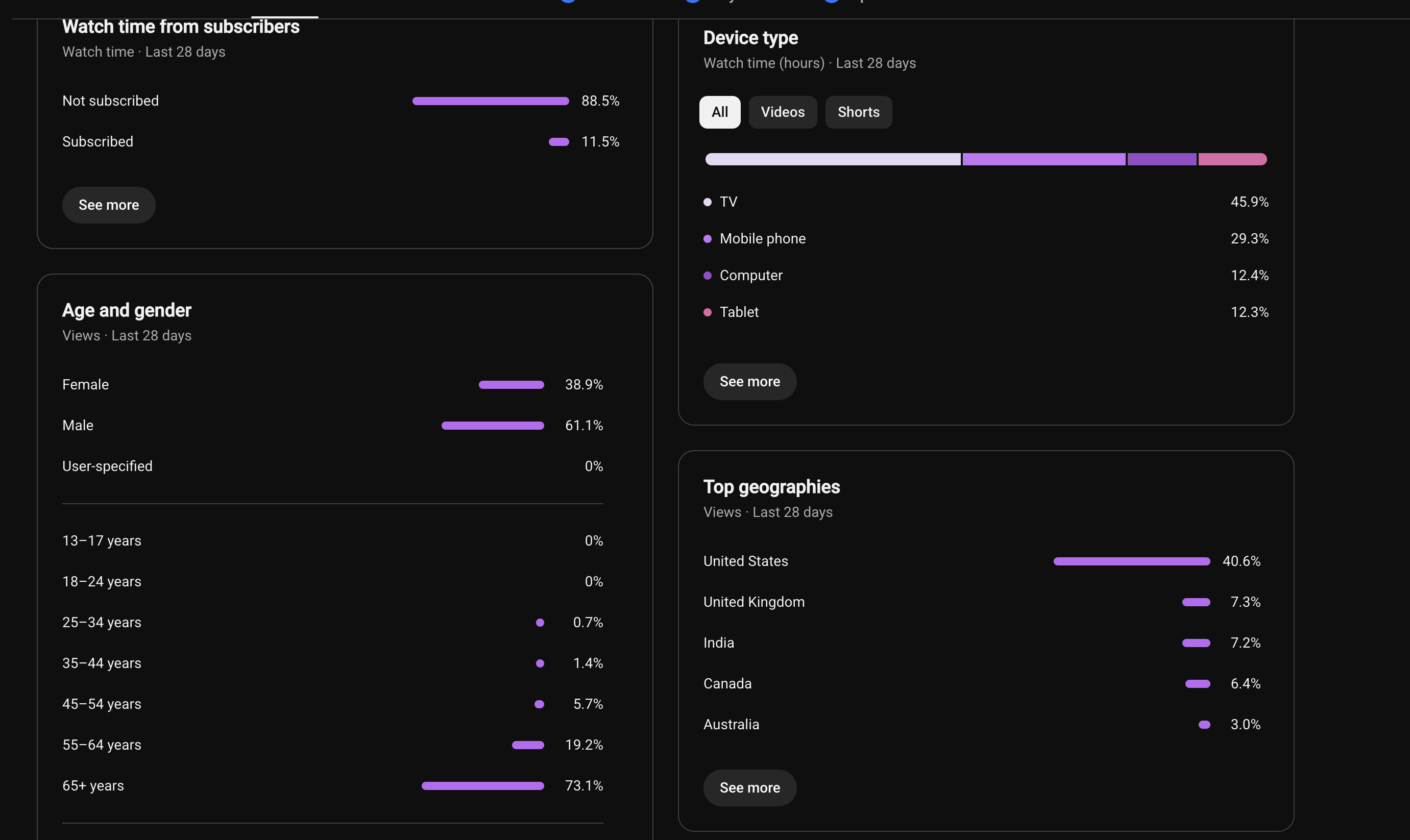Click See more in Device type card
The height and width of the screenshot is (840, 1410).
pos(749,382)
